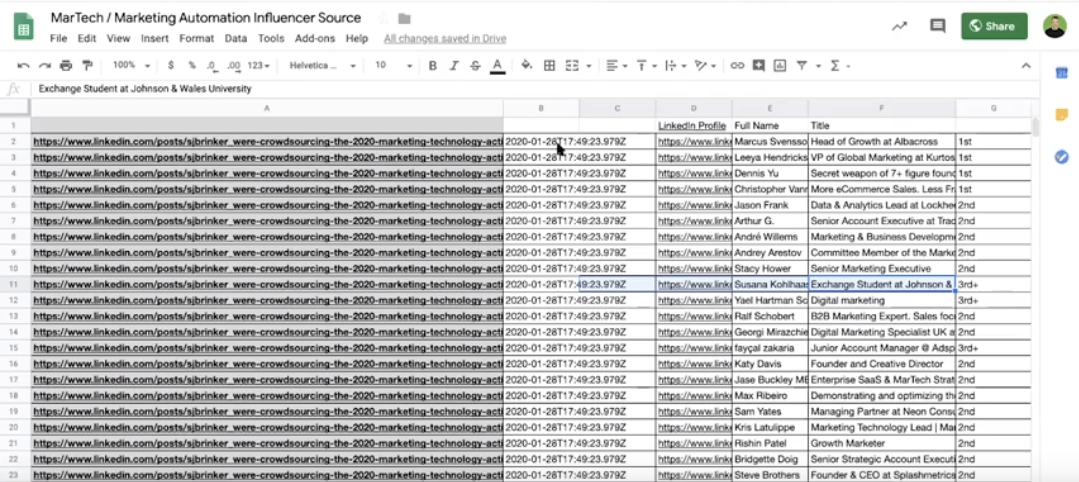Screen dimensions: 1079x482
Task: Open the Borders tool
Action: click(x=549, y=65)
